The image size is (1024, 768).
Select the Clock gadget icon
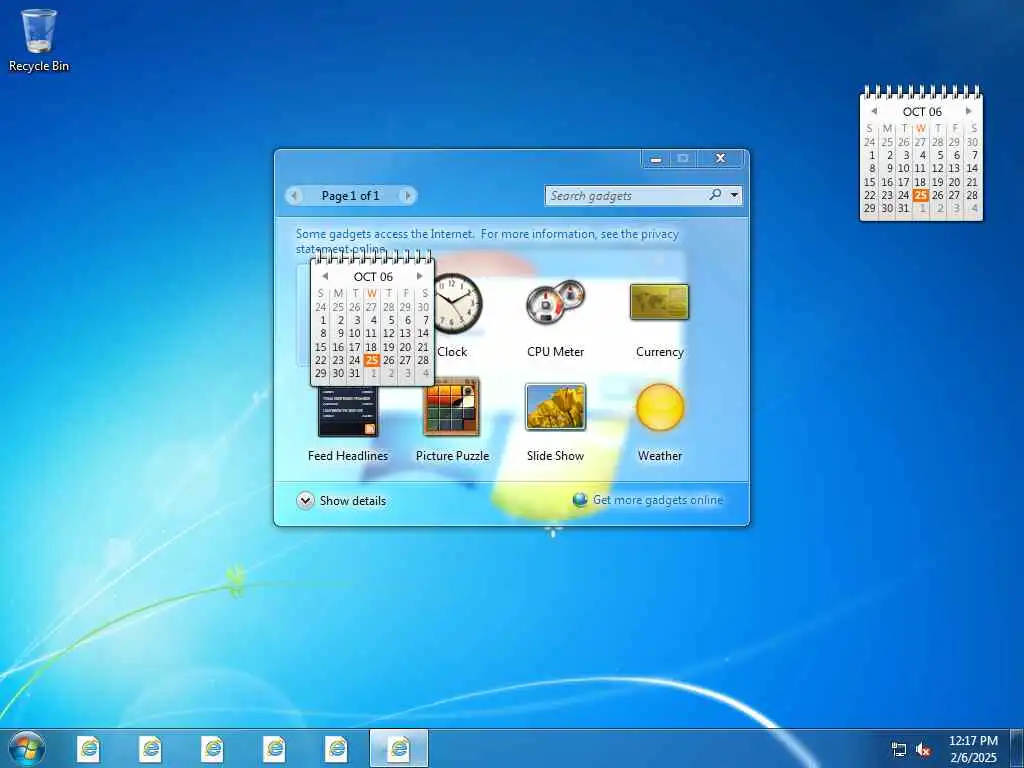click(x=458, y=303)
